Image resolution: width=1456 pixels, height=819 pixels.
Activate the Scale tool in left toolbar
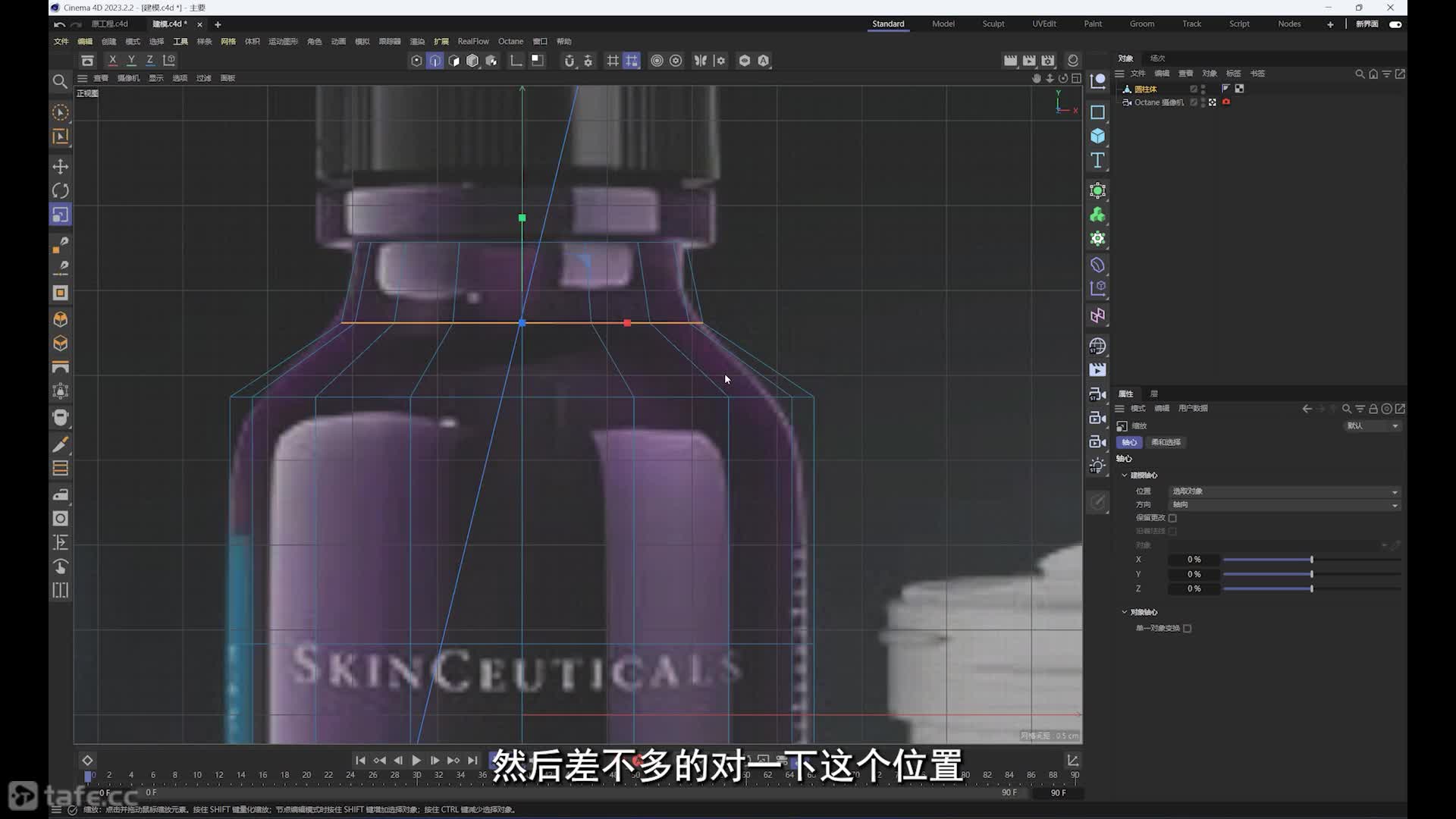click(61, 215)
